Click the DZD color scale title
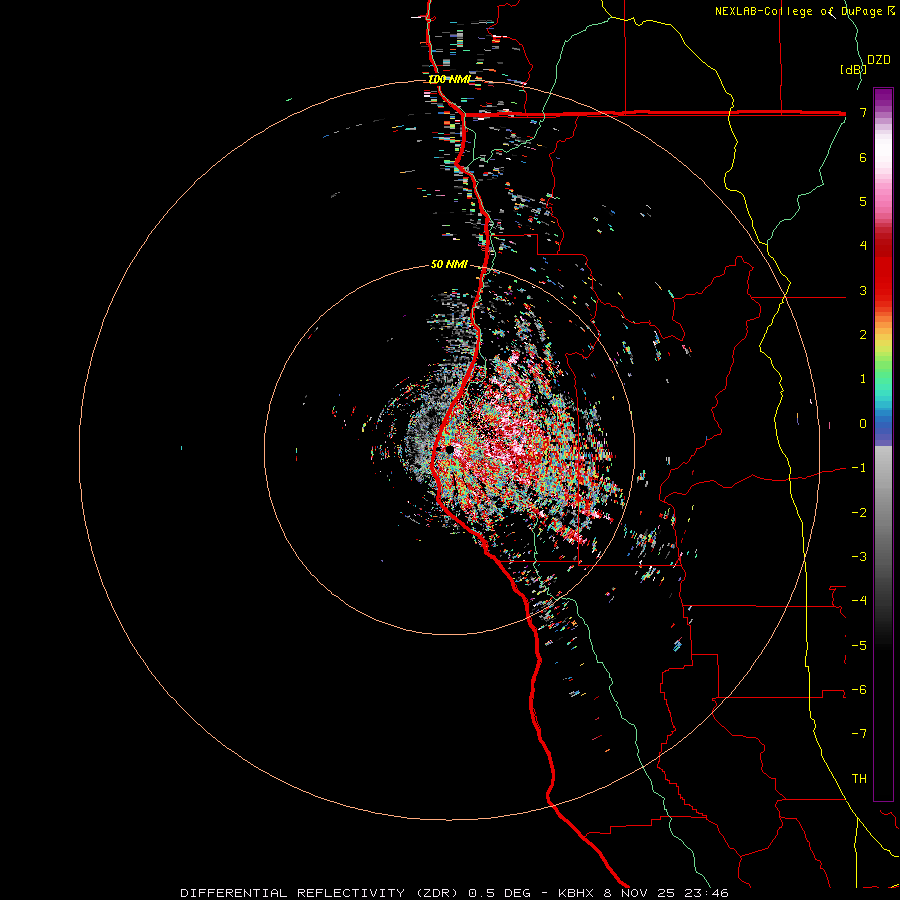The height and width of the screenshot is (900, 900). [879, 60]
